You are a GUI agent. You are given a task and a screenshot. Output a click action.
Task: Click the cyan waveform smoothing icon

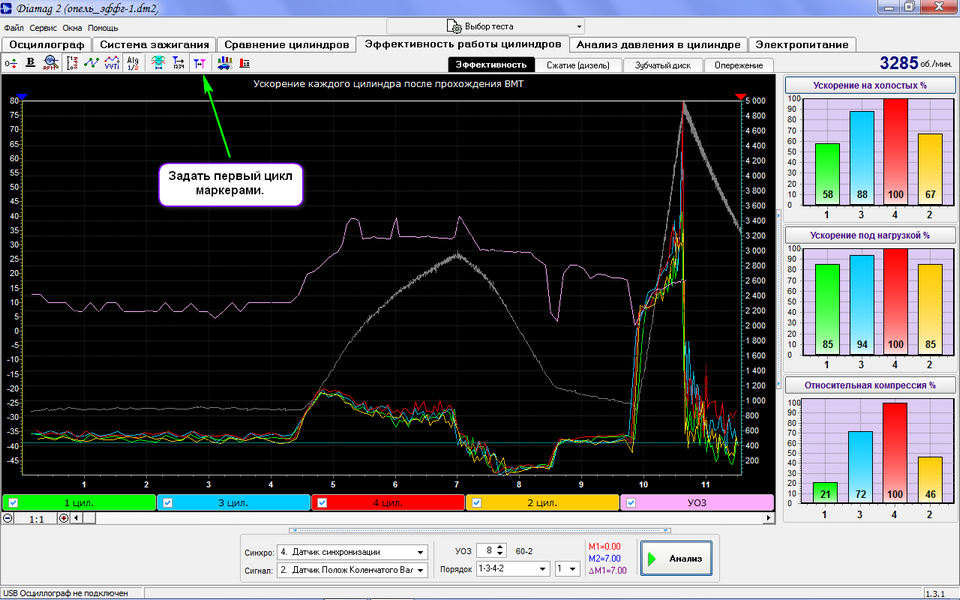pyautogui.click(x=158, y=62)
